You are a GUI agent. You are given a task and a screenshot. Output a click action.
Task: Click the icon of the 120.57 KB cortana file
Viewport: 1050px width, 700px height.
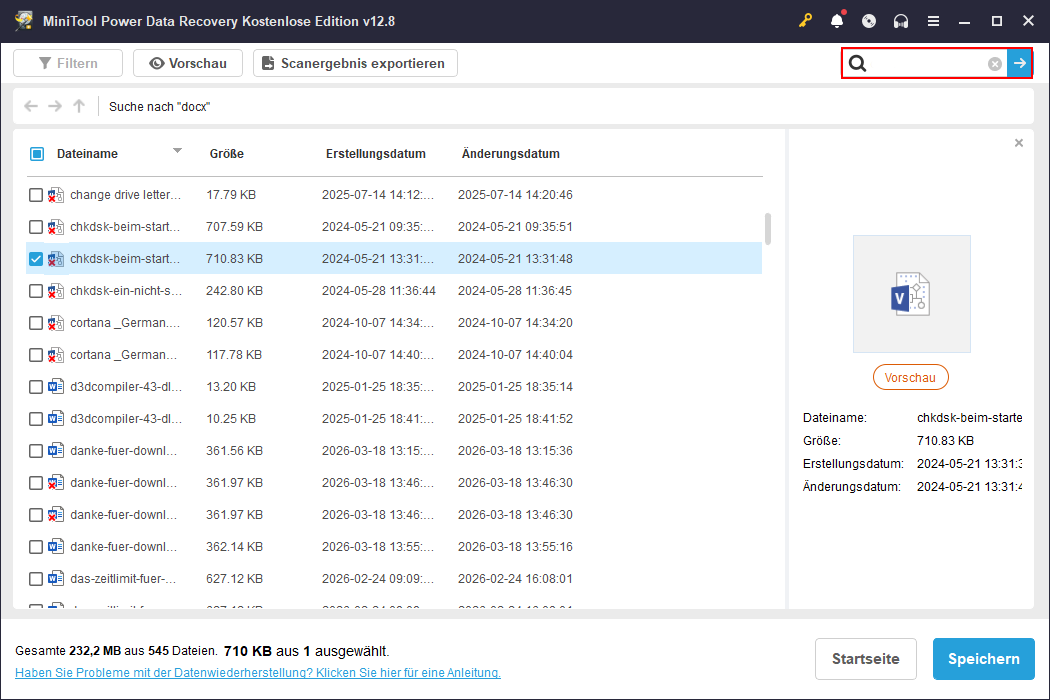(x=56, y=323)
